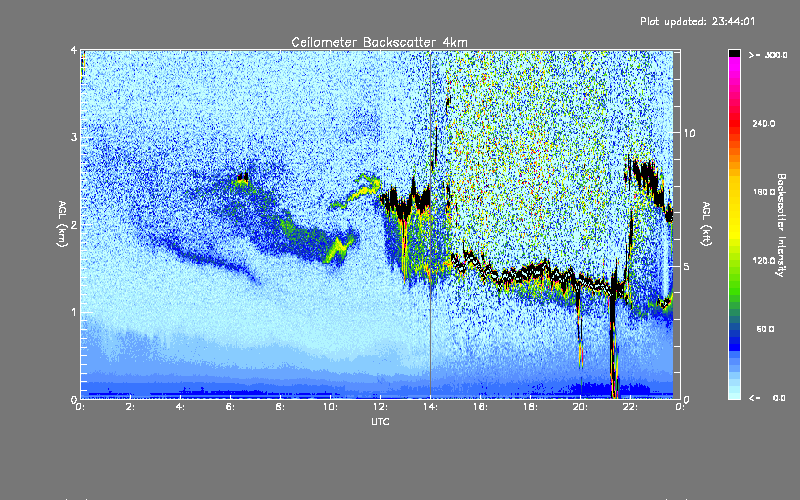Click the 'Plot updated: 23:44:01' timestamp

[697, 21]
